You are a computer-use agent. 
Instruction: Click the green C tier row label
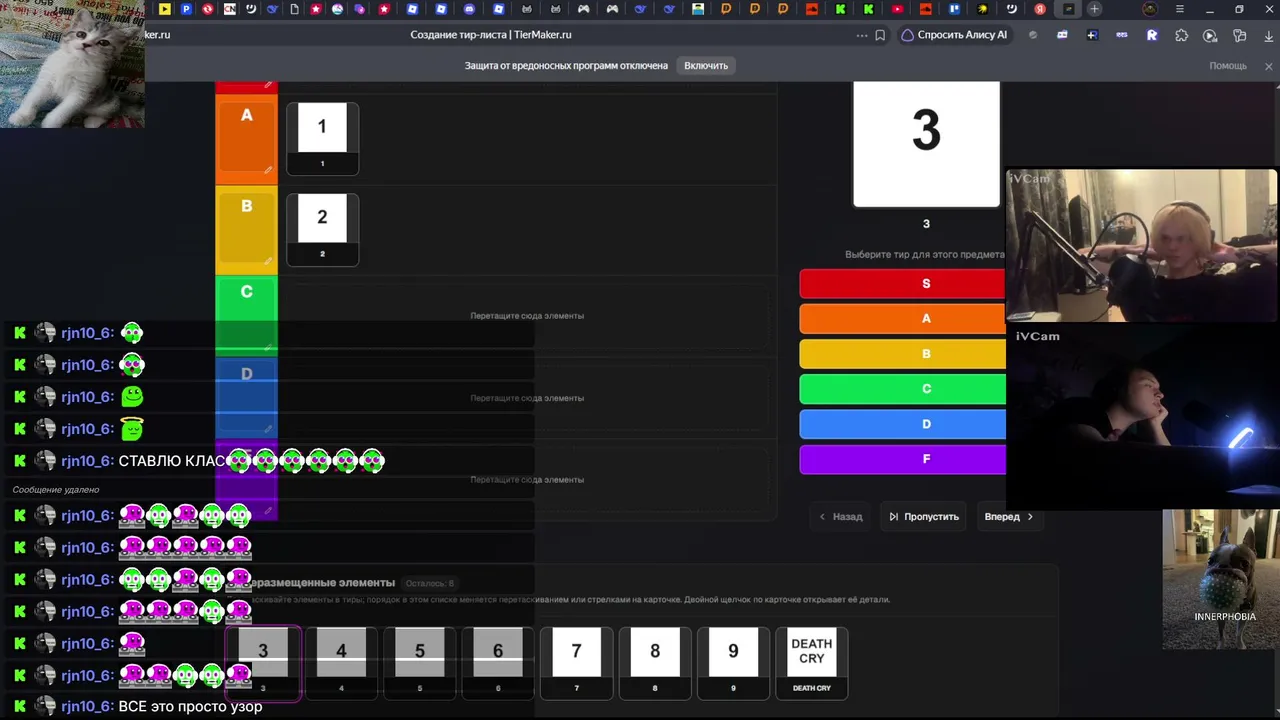246,316
